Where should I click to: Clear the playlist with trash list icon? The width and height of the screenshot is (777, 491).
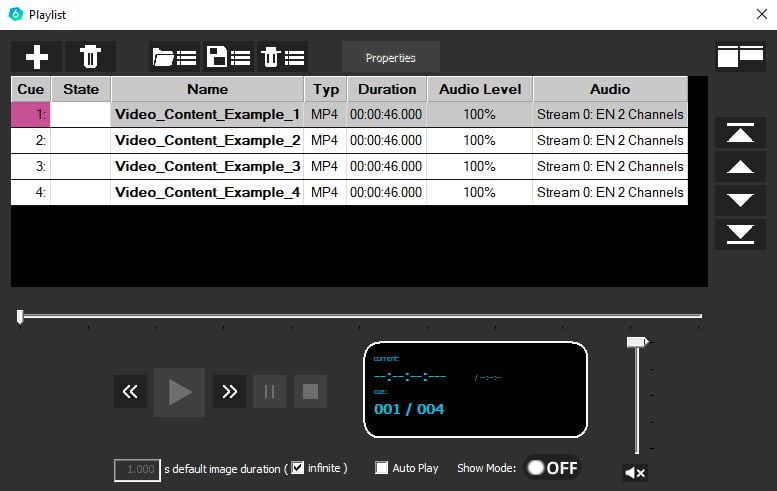282,57
